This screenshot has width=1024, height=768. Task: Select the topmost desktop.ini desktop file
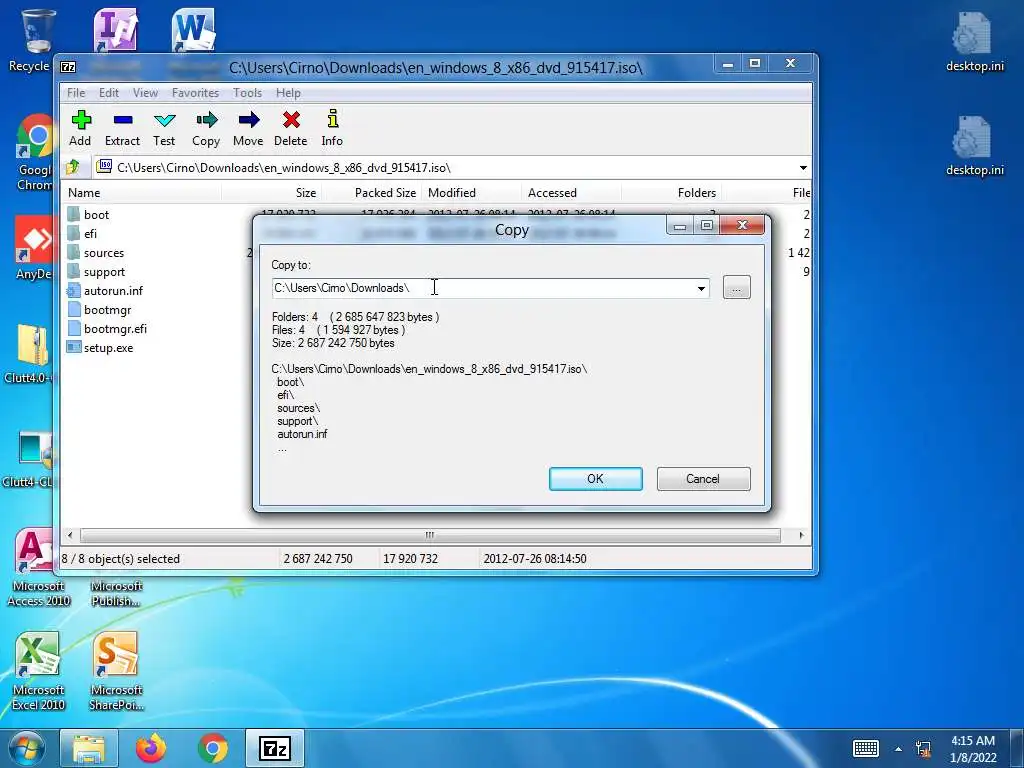tap(974, 42)
